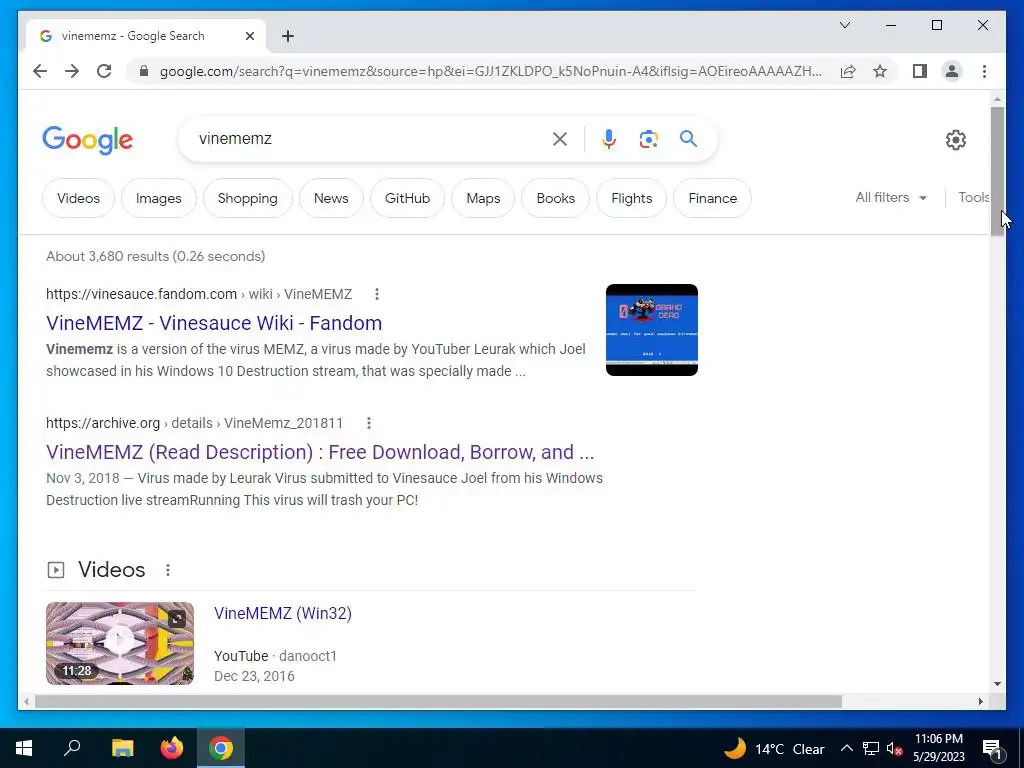Open File Explorer from the taskbar

(122, 748)
